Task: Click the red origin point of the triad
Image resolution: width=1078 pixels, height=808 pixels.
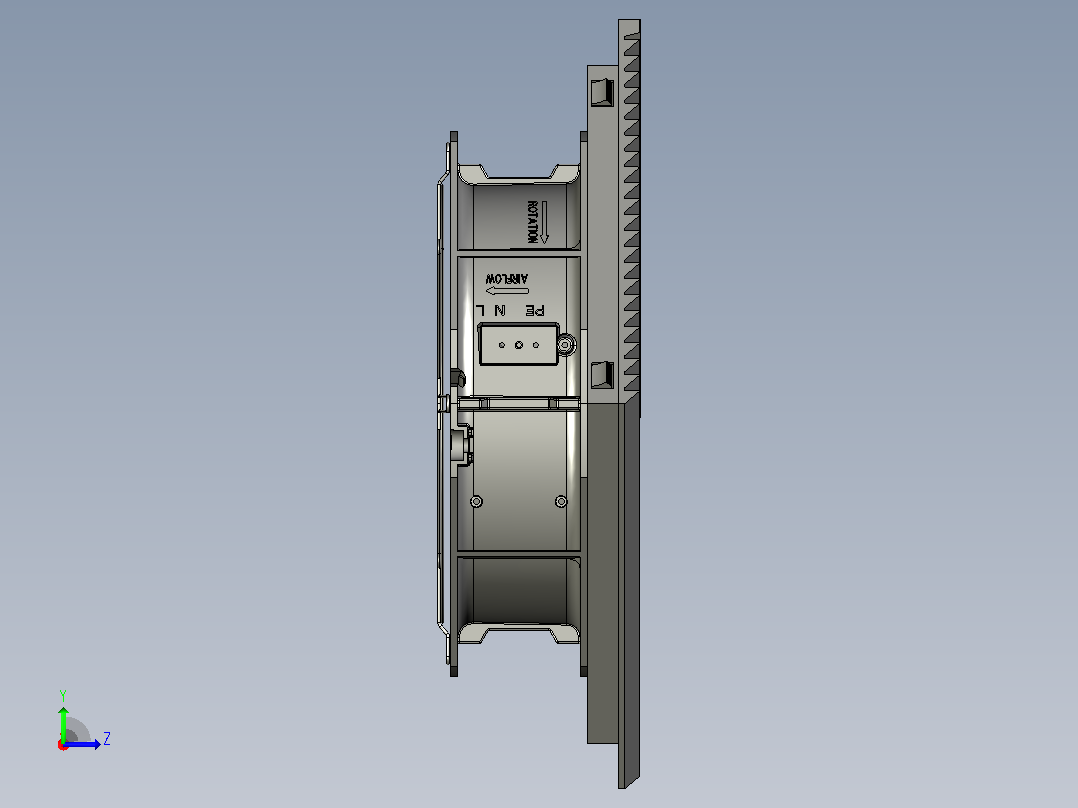Action: 63,745
